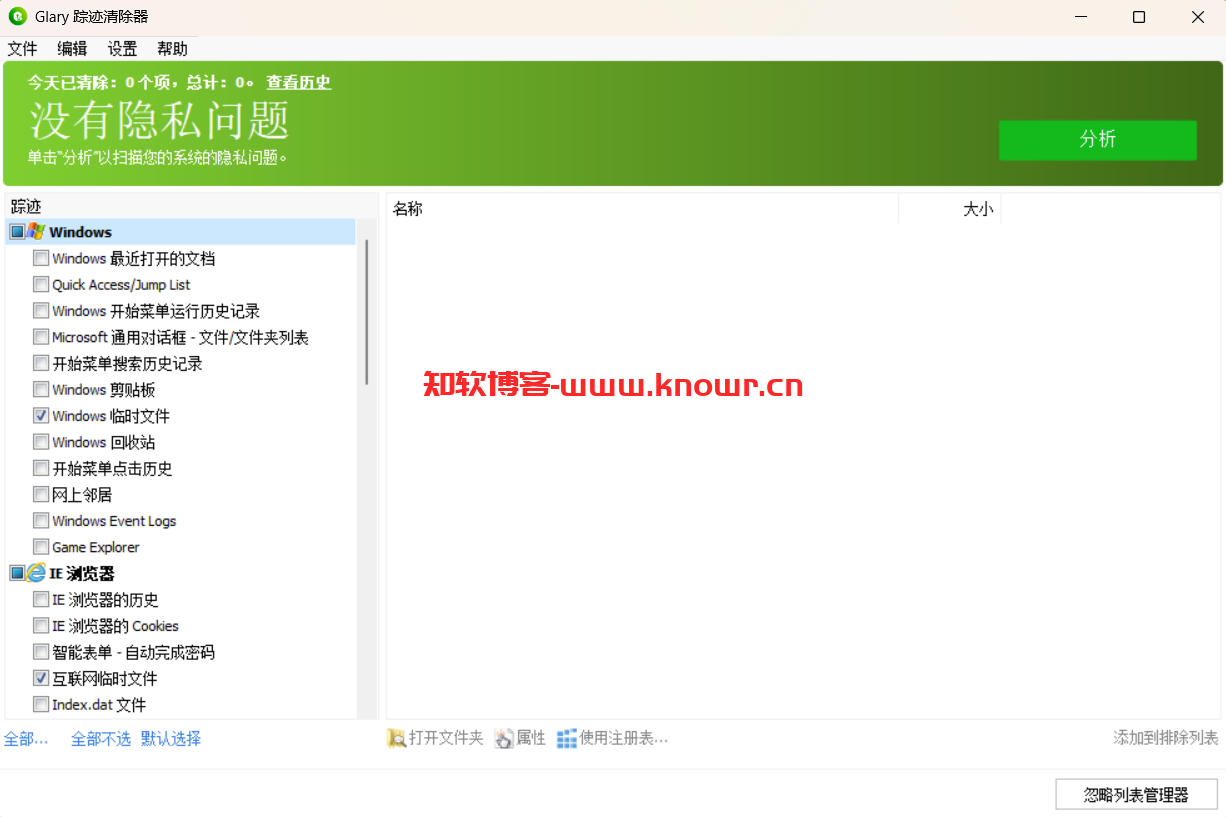Check IE 浏览器的历史 checkbox

pyautogui.click(x=41, y=599)
